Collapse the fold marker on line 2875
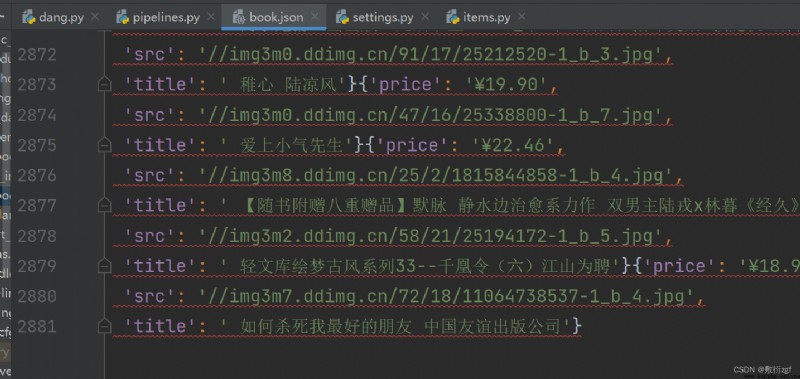Screen dimensions: 800x379 (x=104, y=146)
